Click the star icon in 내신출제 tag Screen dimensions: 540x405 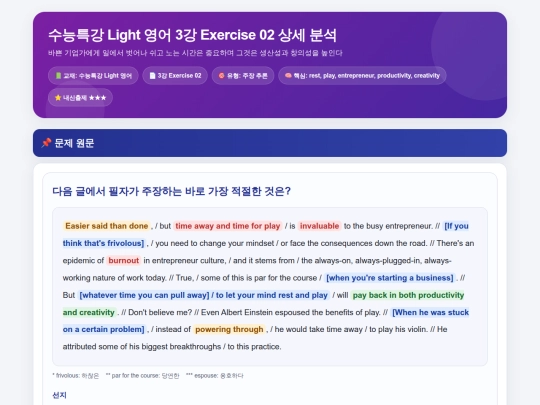coord(58,98)
